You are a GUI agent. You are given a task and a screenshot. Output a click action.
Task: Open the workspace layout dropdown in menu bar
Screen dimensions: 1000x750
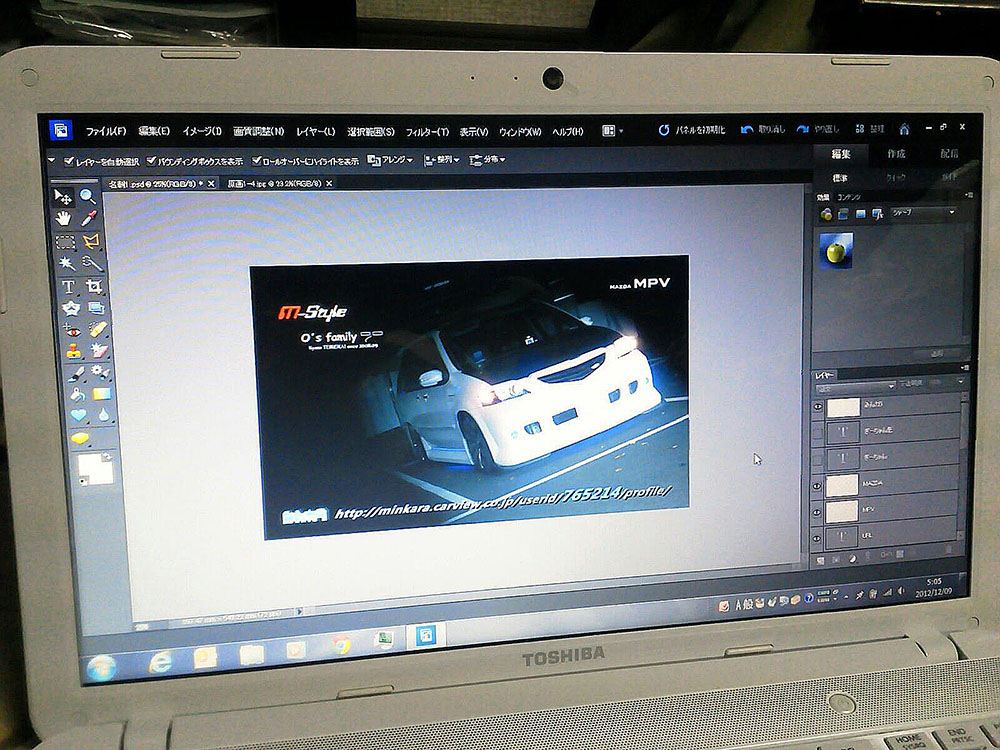coord(612,131)
